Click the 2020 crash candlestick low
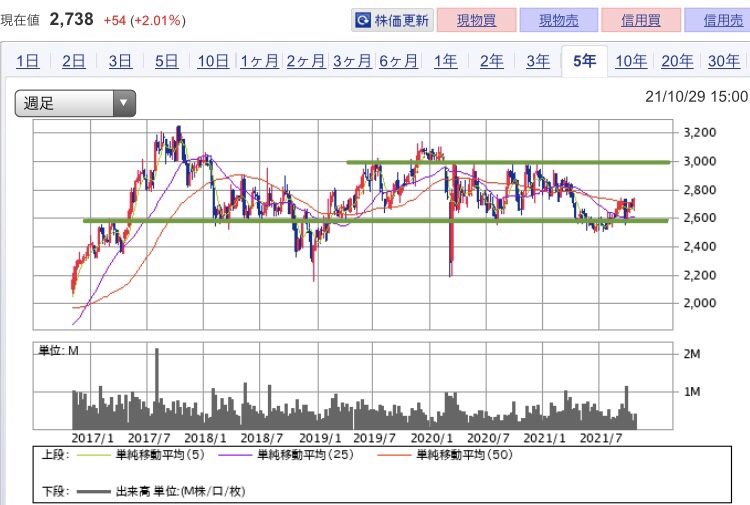Image resolution: width=750 pixels, height=505 pixels. point(451,268)
